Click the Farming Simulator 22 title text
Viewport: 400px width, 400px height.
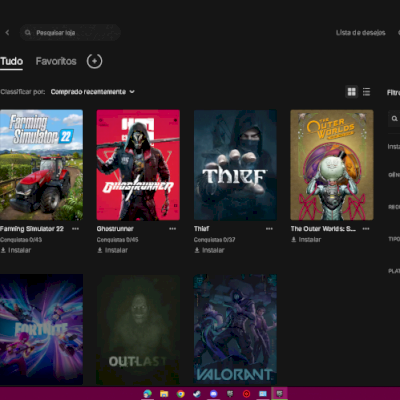tap(32, 229)
